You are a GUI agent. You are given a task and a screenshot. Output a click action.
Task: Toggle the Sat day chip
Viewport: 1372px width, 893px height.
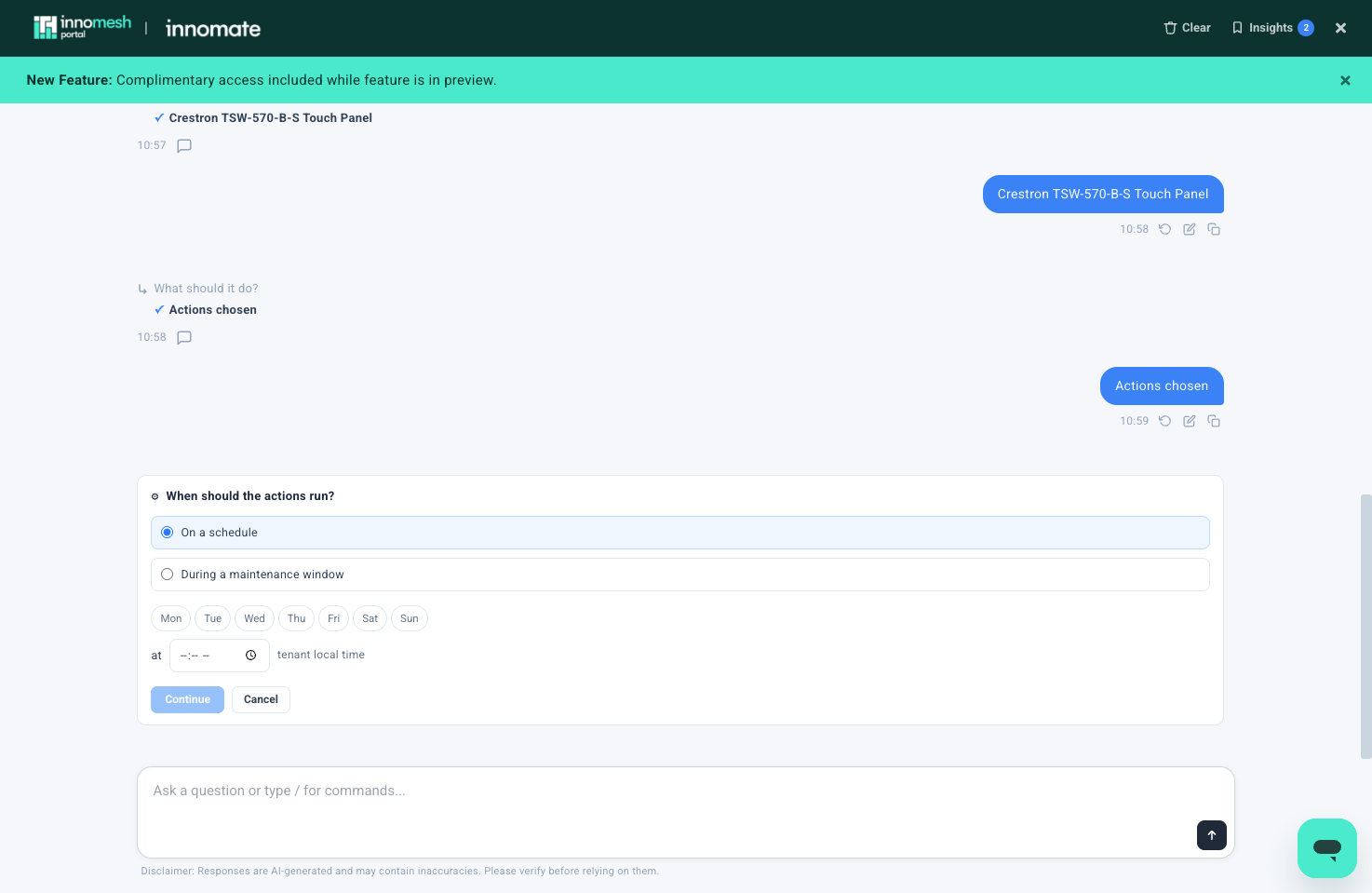tap(370, 618)
